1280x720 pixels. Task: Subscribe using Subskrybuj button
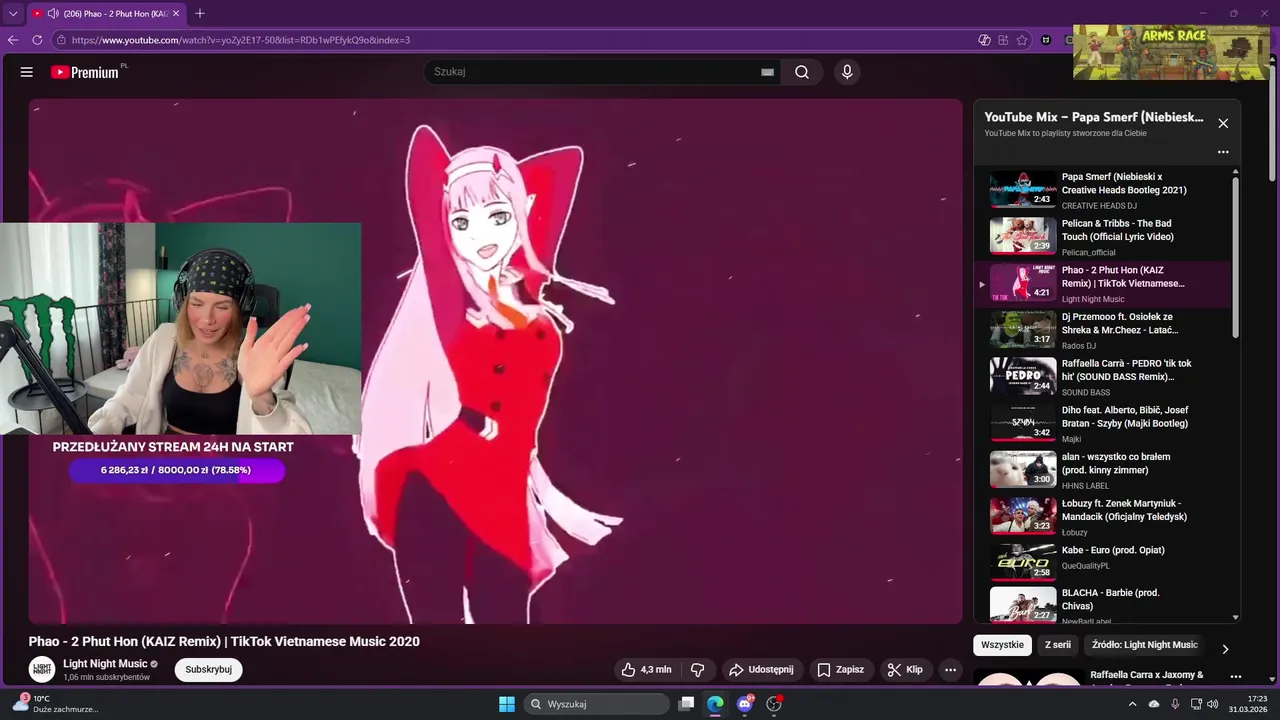pos(208,670)
